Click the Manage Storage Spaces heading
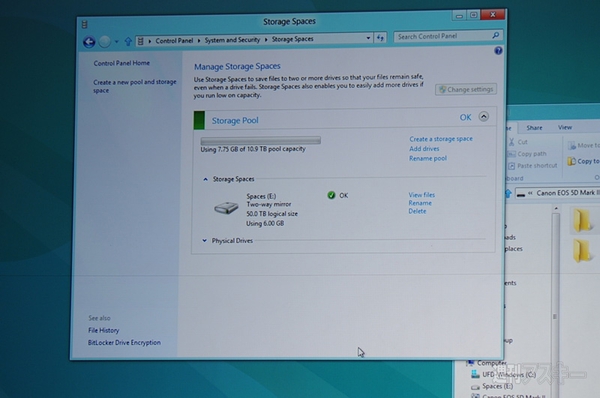The height and width of the screenshot is (398, 600). 237,67
